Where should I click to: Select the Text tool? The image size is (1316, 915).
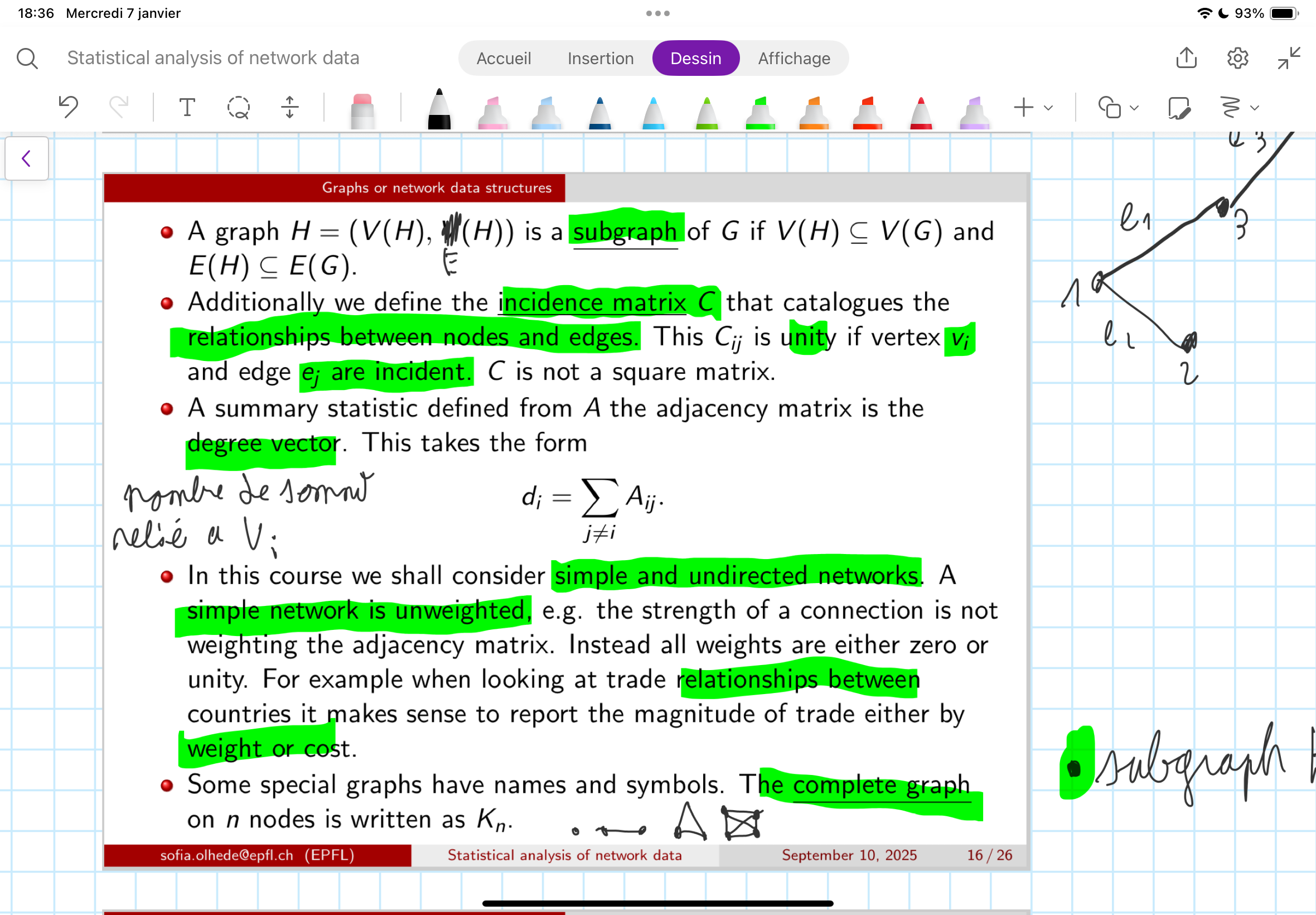pyautogui.click(x=187, y=107)
